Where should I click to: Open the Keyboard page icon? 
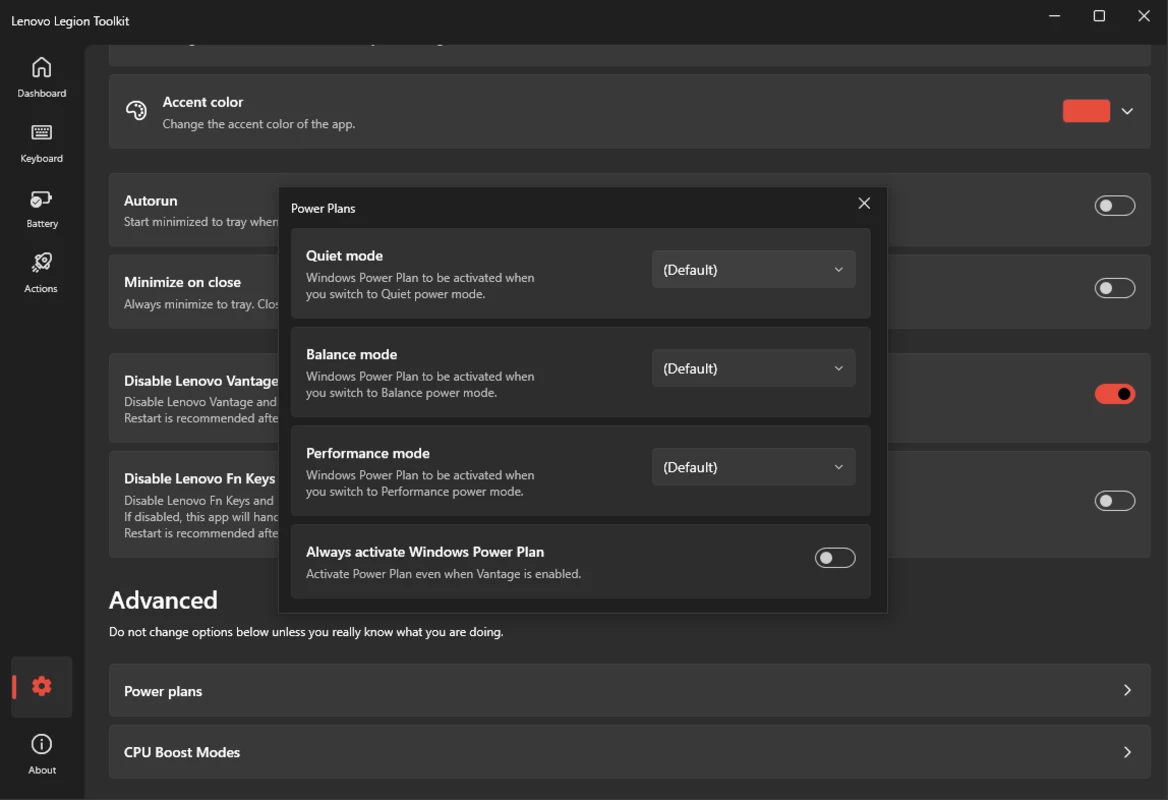[x=42, y=133]
